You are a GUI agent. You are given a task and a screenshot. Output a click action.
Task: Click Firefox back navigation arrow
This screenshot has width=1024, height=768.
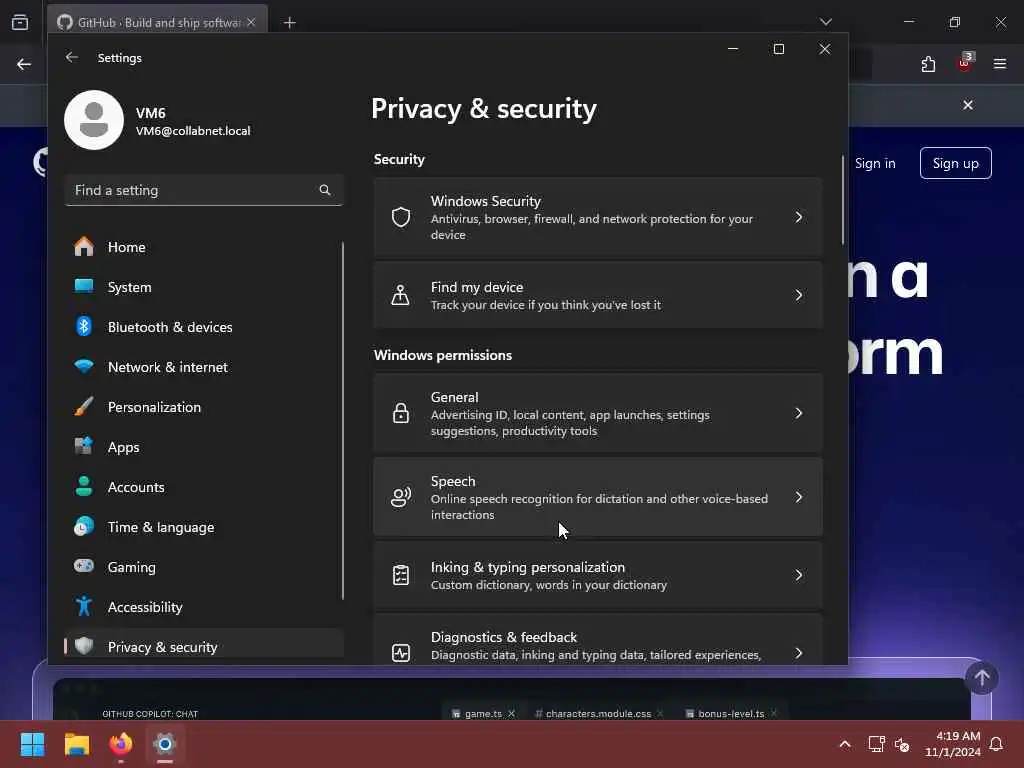coord(24,64)
